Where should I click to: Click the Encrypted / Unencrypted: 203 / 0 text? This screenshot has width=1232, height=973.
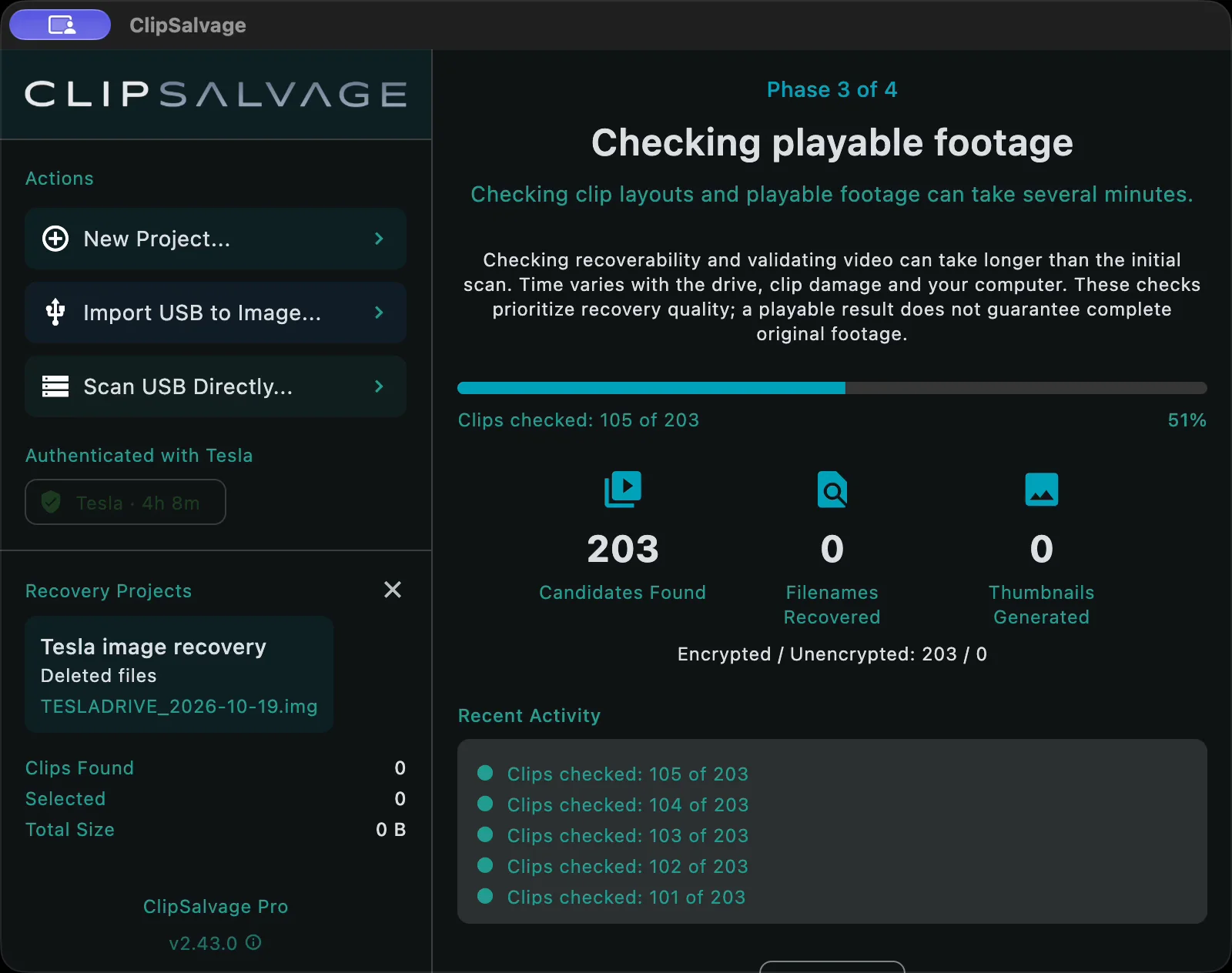point(832,654)
